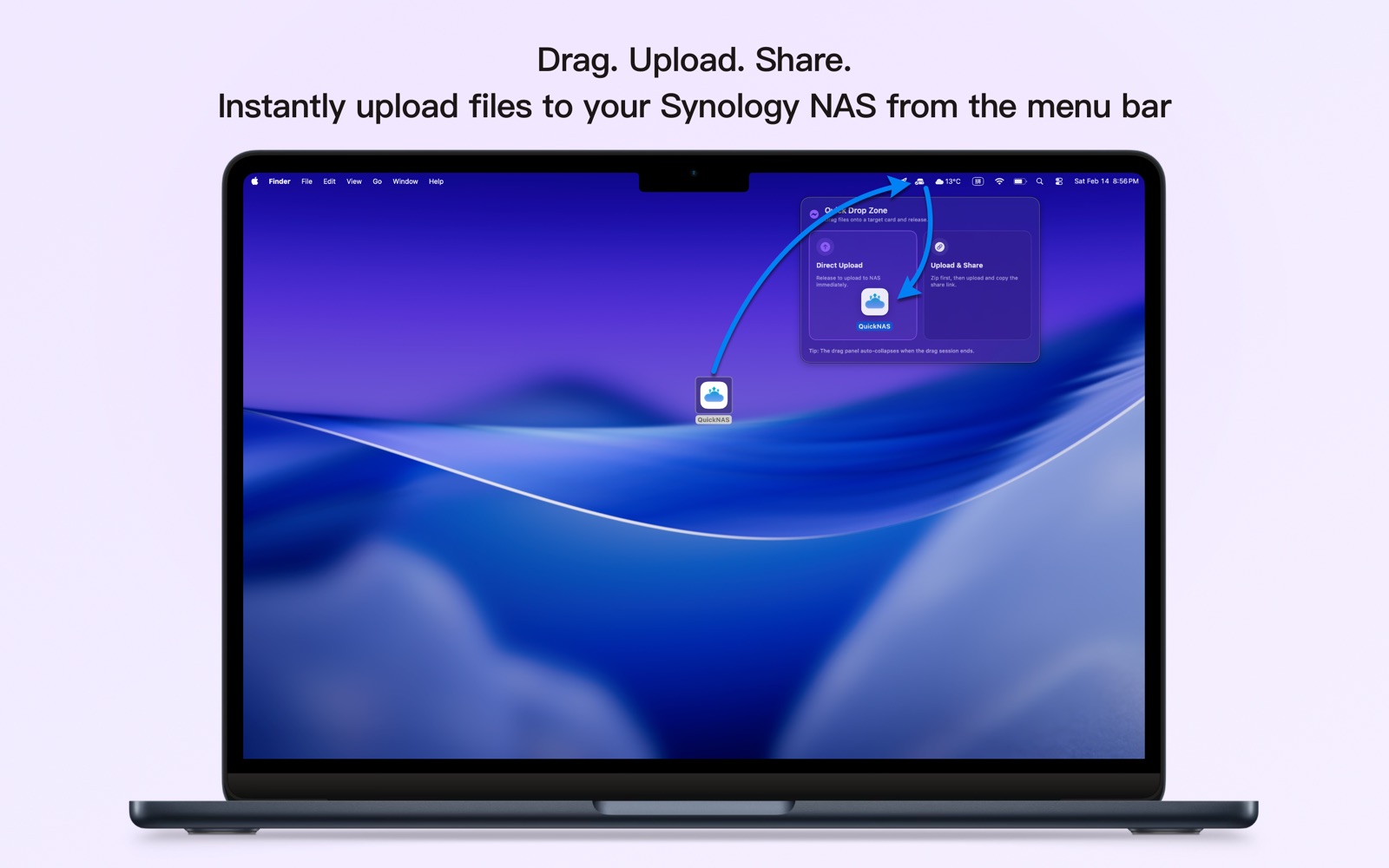This screenshot has width=1389, height=868.
Task: Click the QuickNAS menu bar icon
Action: tap(919, 181)
